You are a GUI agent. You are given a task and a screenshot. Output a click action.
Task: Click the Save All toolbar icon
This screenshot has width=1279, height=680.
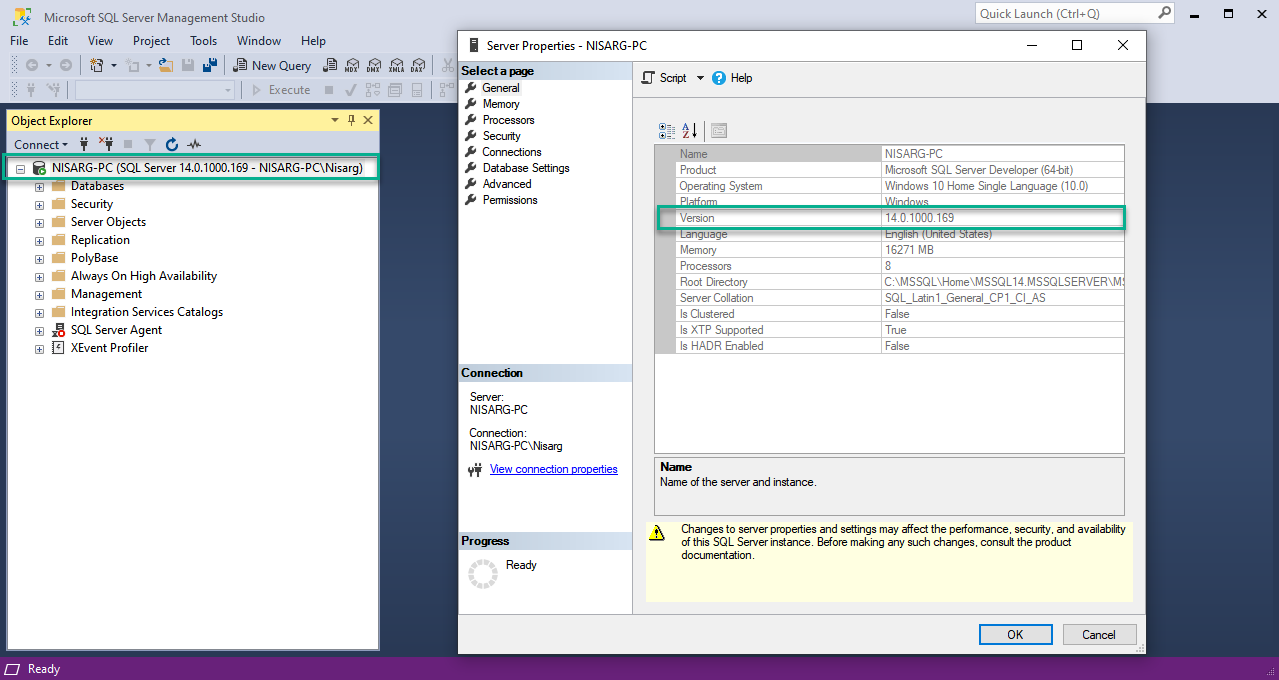point(210,65)
